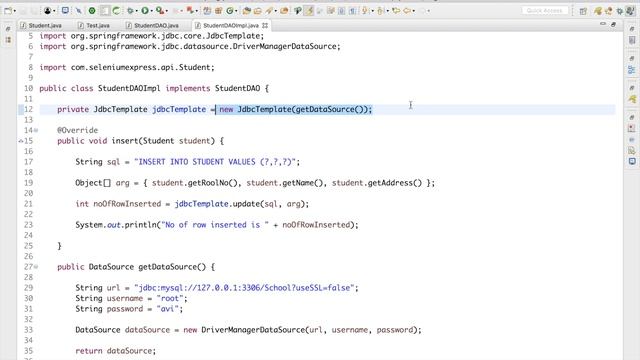Image resolution: width=640 pixels, height=360 pixels.
Task: Click the Open Perspective icon
Action: coord(583,11)
